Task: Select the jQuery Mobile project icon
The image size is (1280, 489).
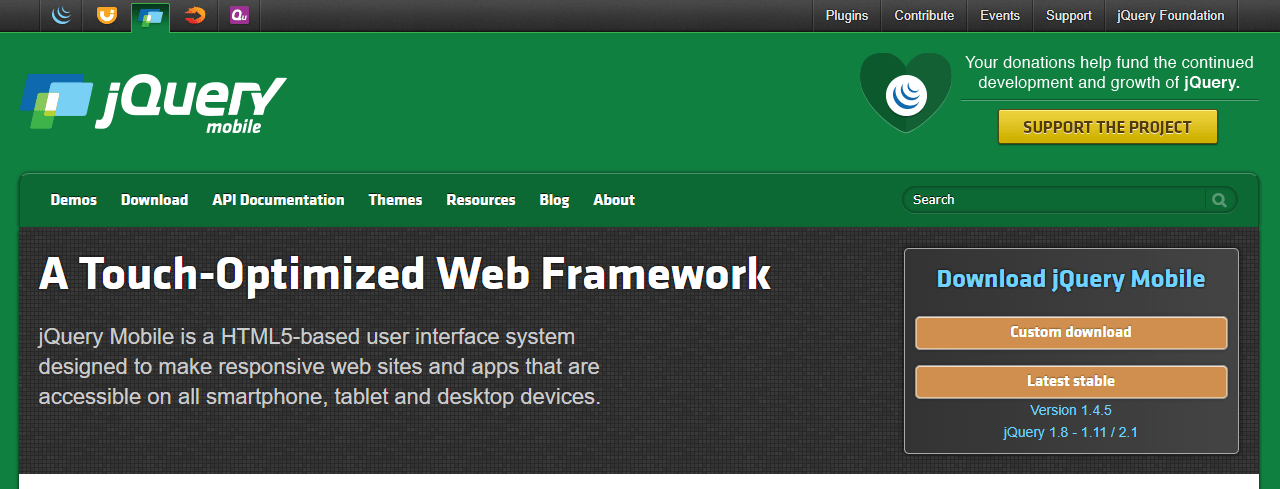Action: 150,16
